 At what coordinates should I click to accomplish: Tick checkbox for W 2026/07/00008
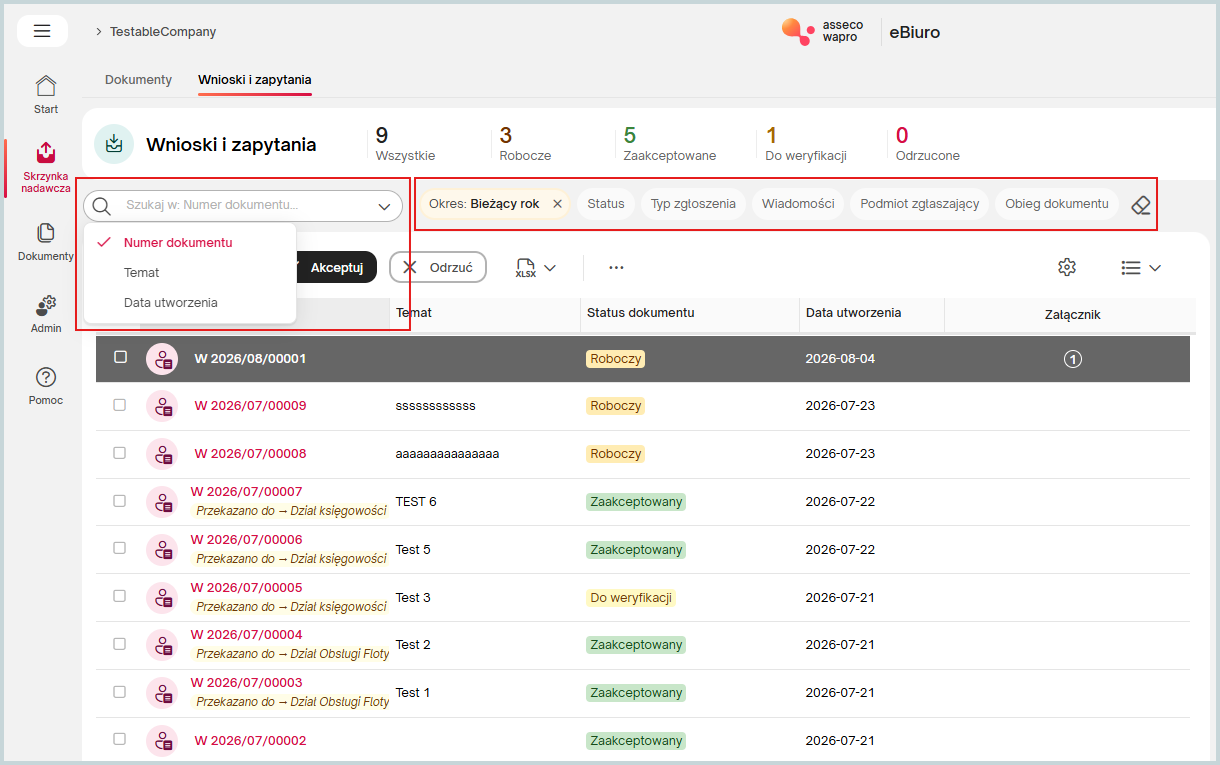pos(120,453)
